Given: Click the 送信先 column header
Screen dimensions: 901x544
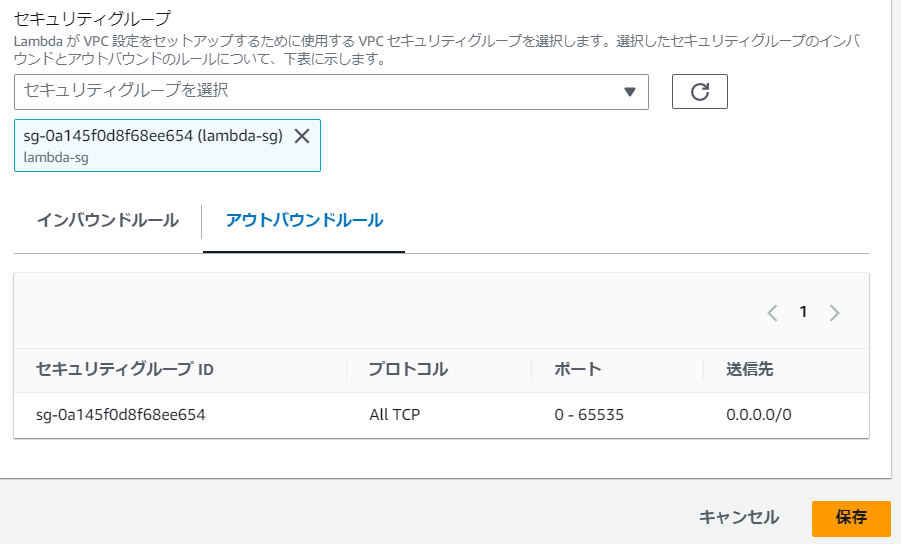Looking at the screenshot, I should pos(750,369).
